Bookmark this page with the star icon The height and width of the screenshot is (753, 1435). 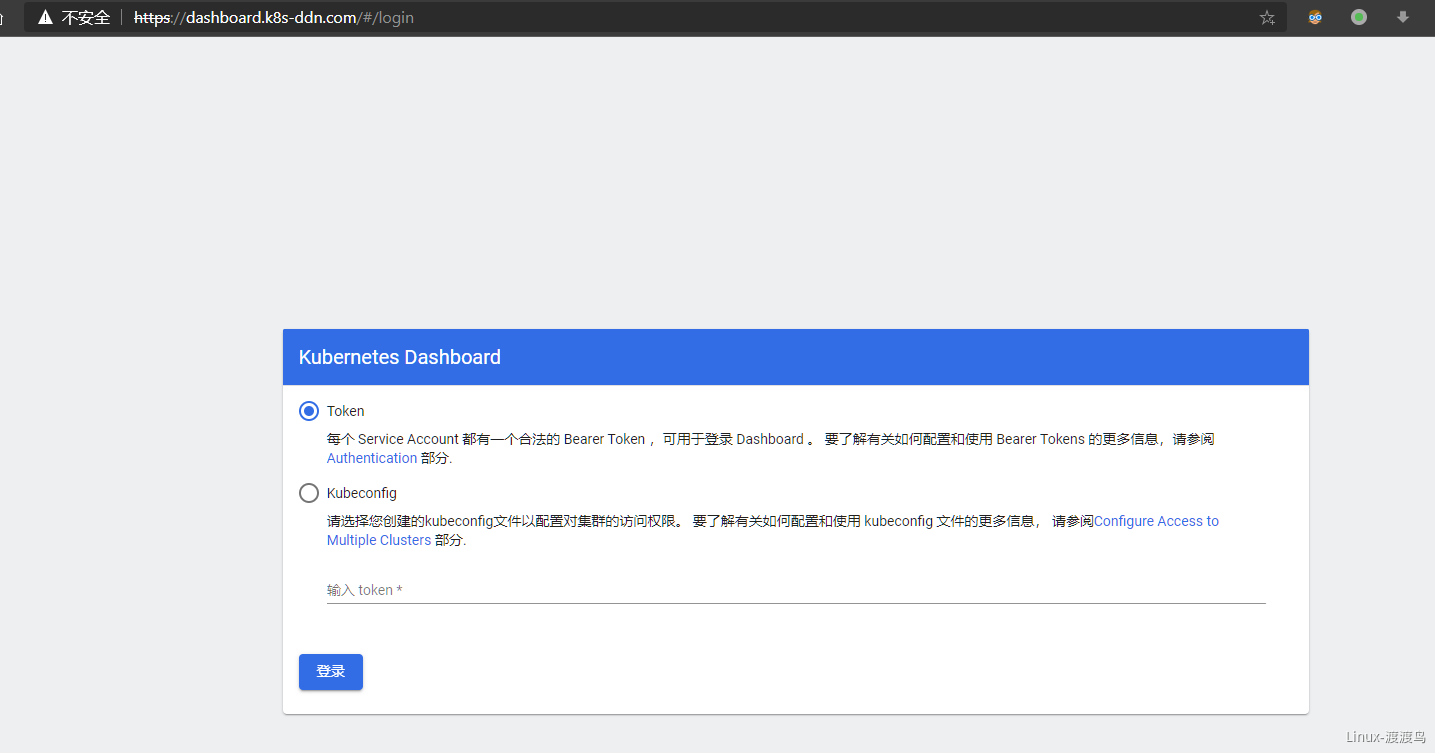click(1267, 17)
